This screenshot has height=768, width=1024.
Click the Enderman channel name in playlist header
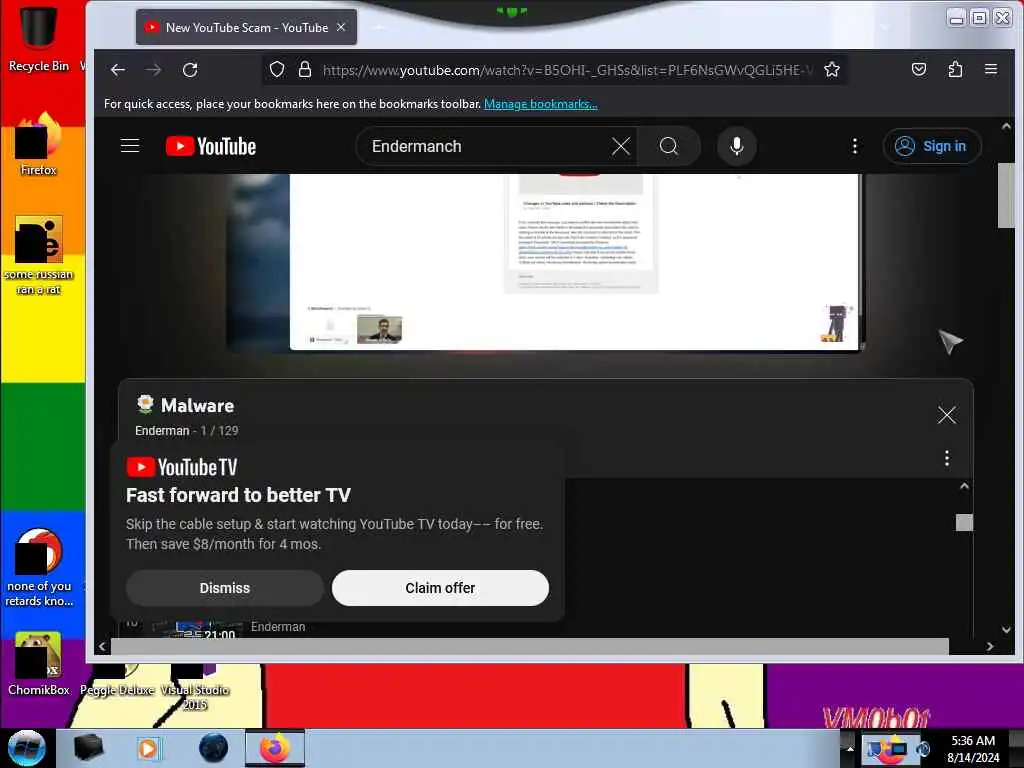[x=162, y=430]
